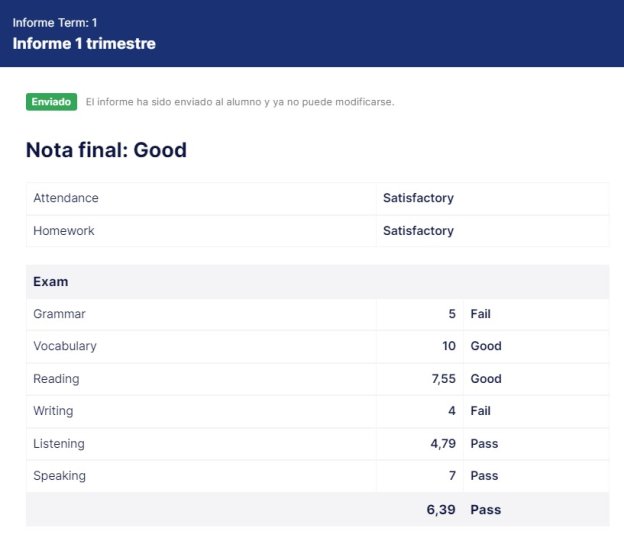Click Homework's Satisfactory value

(x=418, y=231)
